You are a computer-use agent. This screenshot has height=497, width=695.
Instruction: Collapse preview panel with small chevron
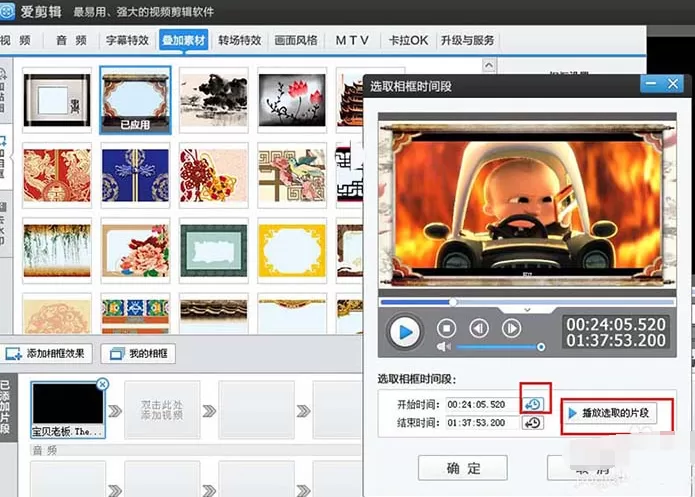coord(527,309)
